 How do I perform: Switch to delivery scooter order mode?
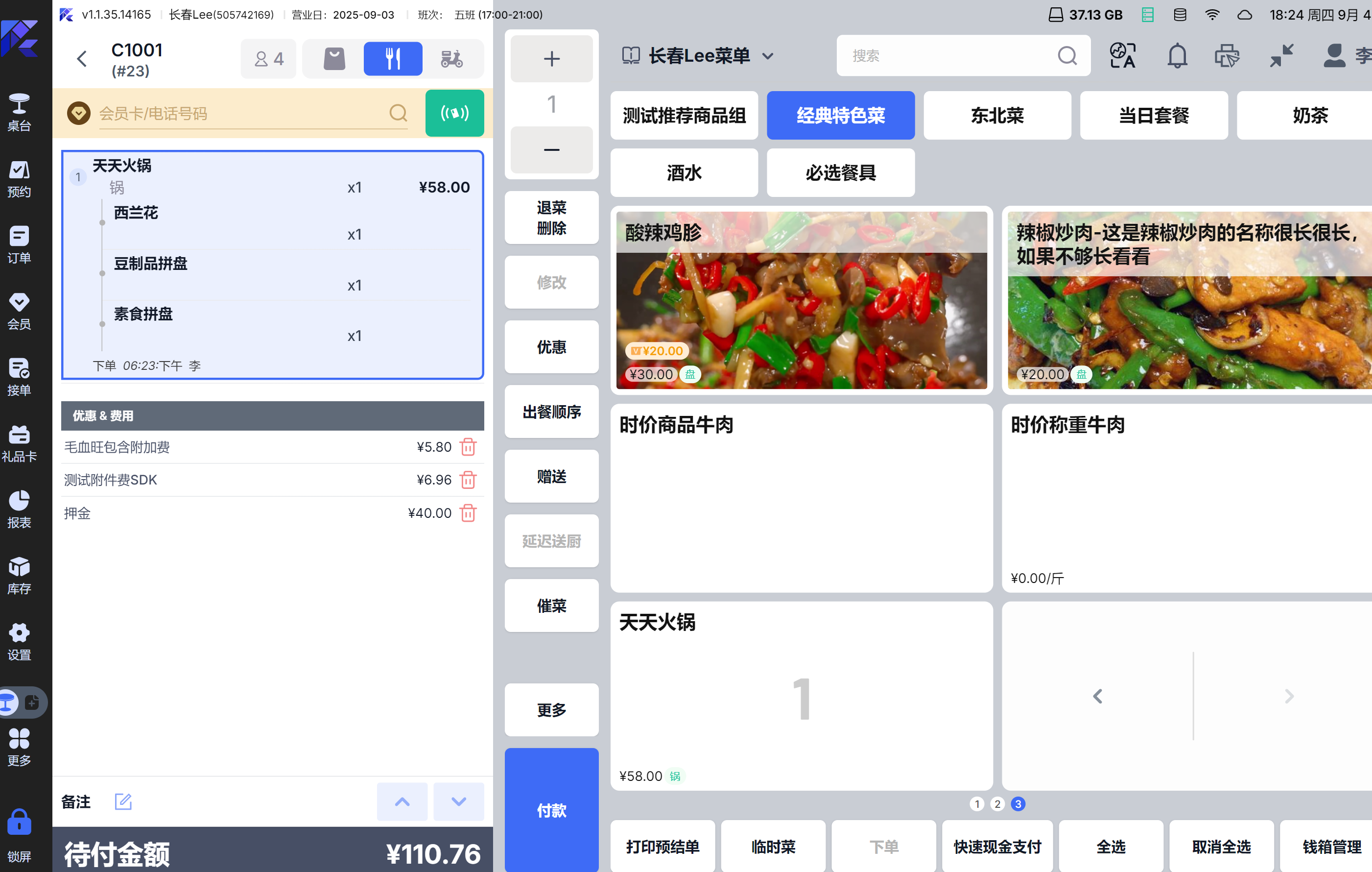(451, 59)
